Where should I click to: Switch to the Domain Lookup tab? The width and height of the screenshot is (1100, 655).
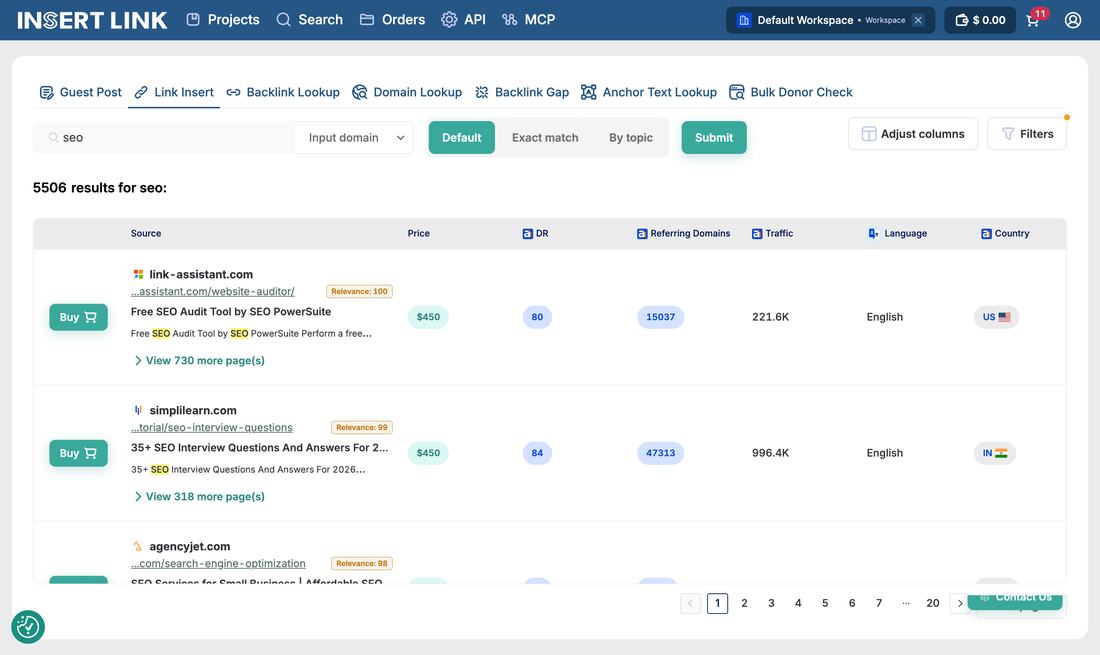click(x=407, y=92)
